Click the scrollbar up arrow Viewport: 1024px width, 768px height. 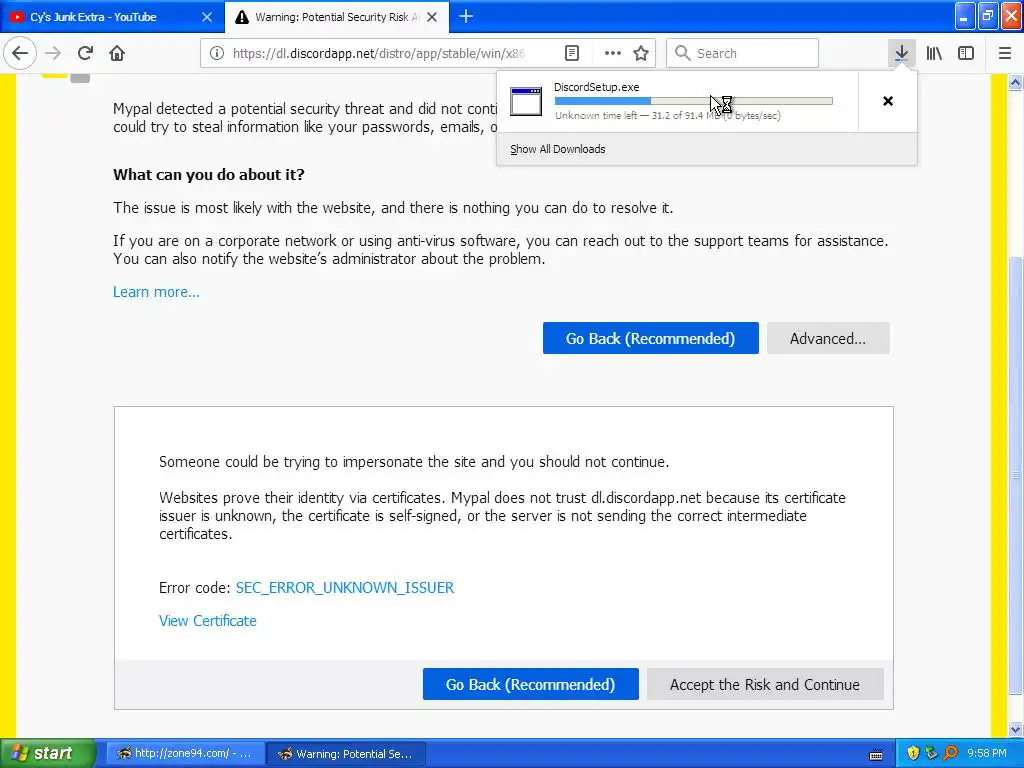click(x=1015, y=82)
